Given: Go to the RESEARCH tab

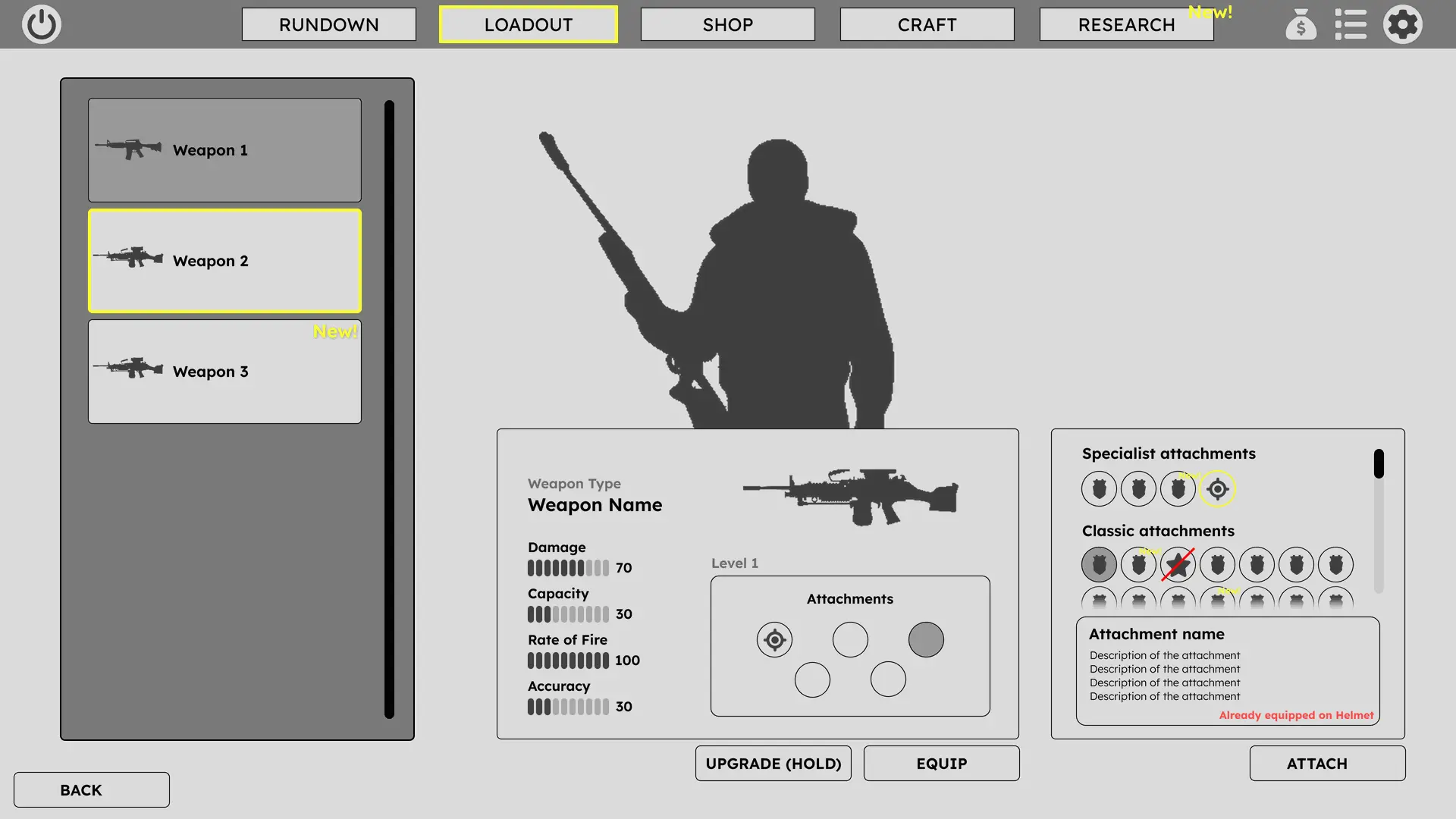Looking at the screenshot, I should pos(1126,24).
